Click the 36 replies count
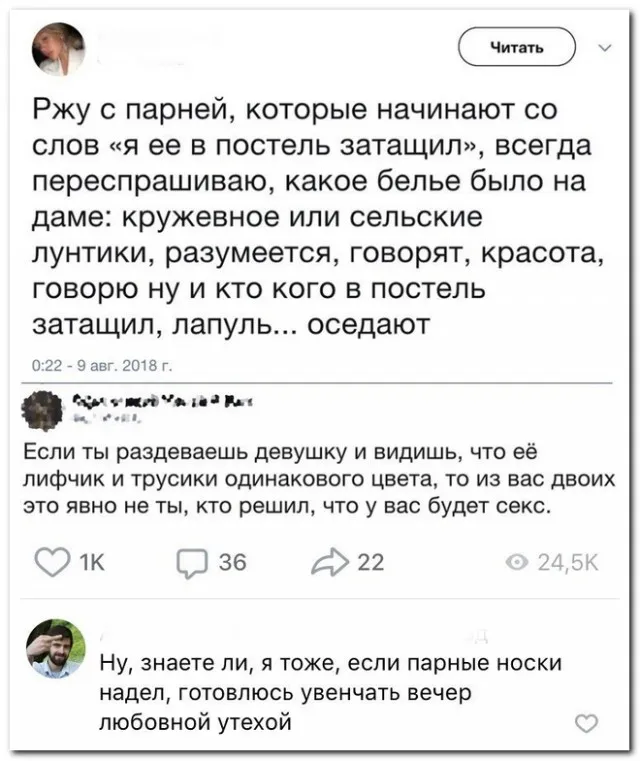This screenshot has width=640, height=761. (231, 564)
